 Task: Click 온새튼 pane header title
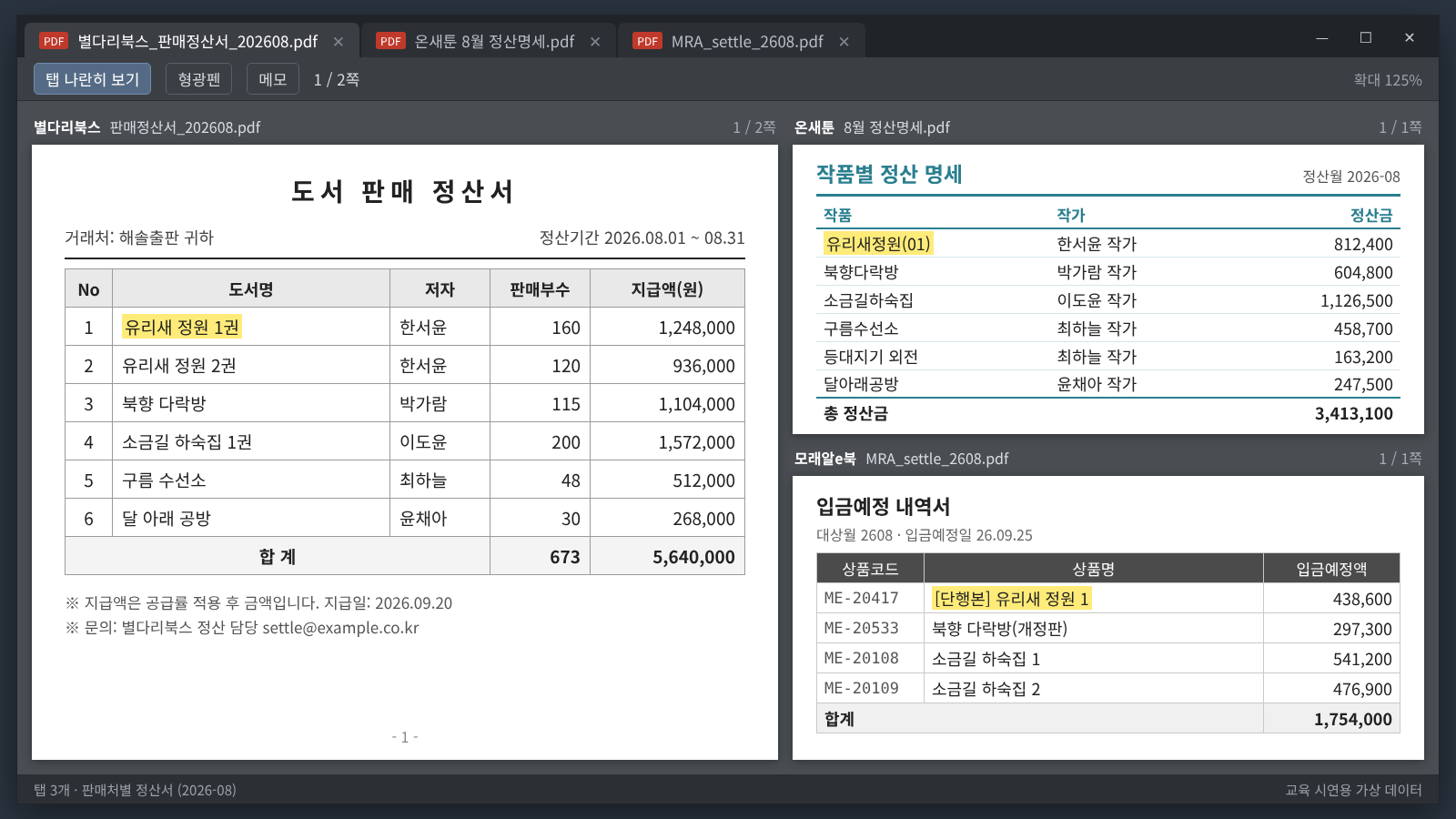pyautogui.click(x=814, y=127)
